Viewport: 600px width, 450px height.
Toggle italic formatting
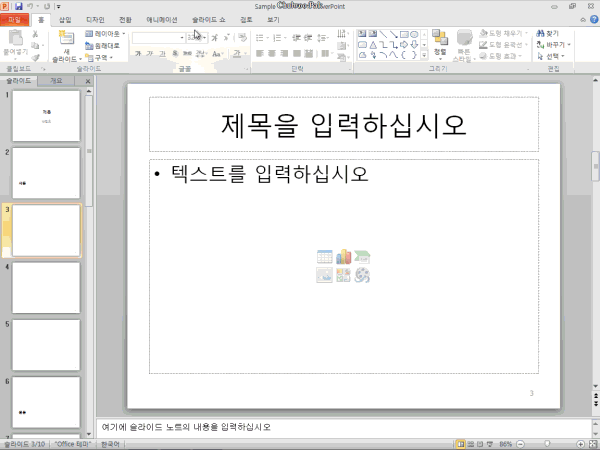150,54
